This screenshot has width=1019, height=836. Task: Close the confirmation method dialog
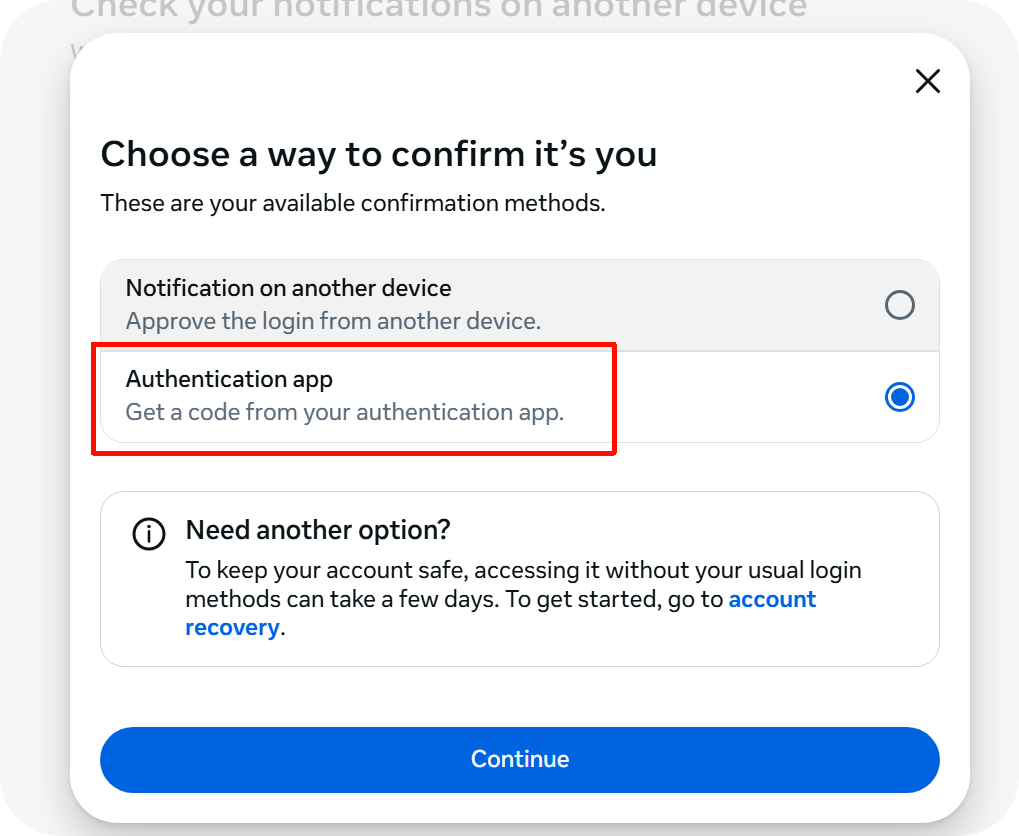(928, 82)
